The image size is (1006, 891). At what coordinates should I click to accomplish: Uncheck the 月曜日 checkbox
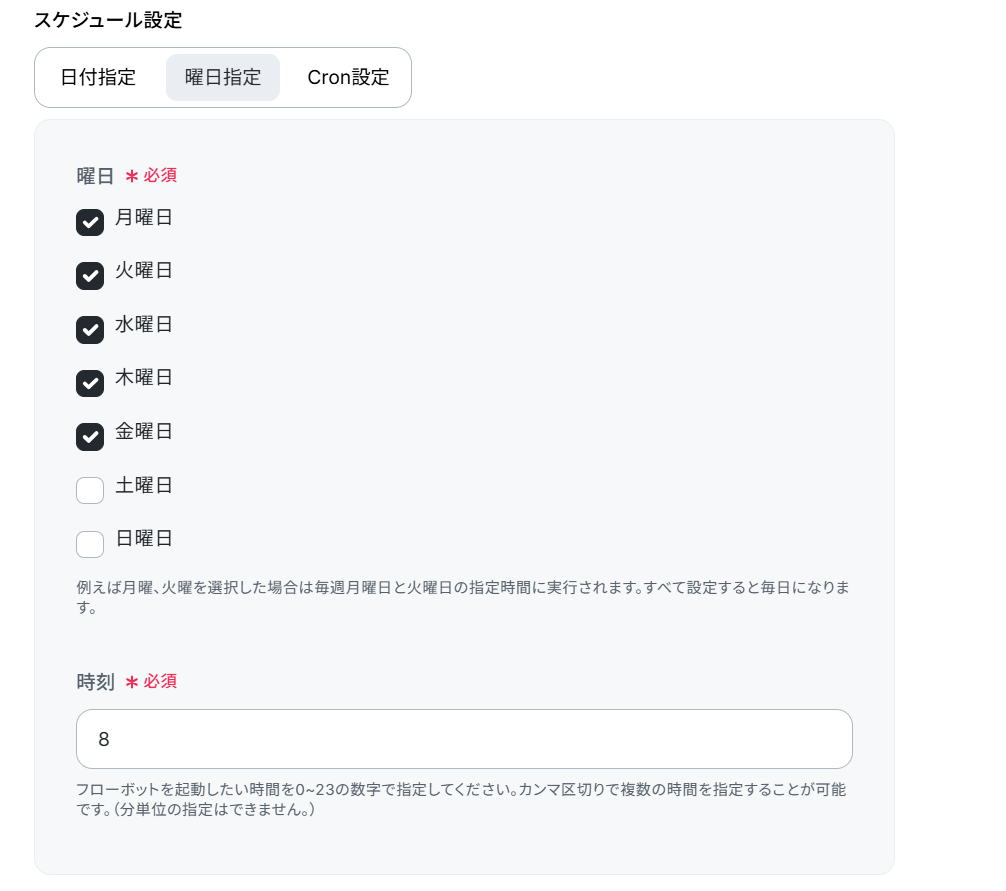(x=90, y=223)
